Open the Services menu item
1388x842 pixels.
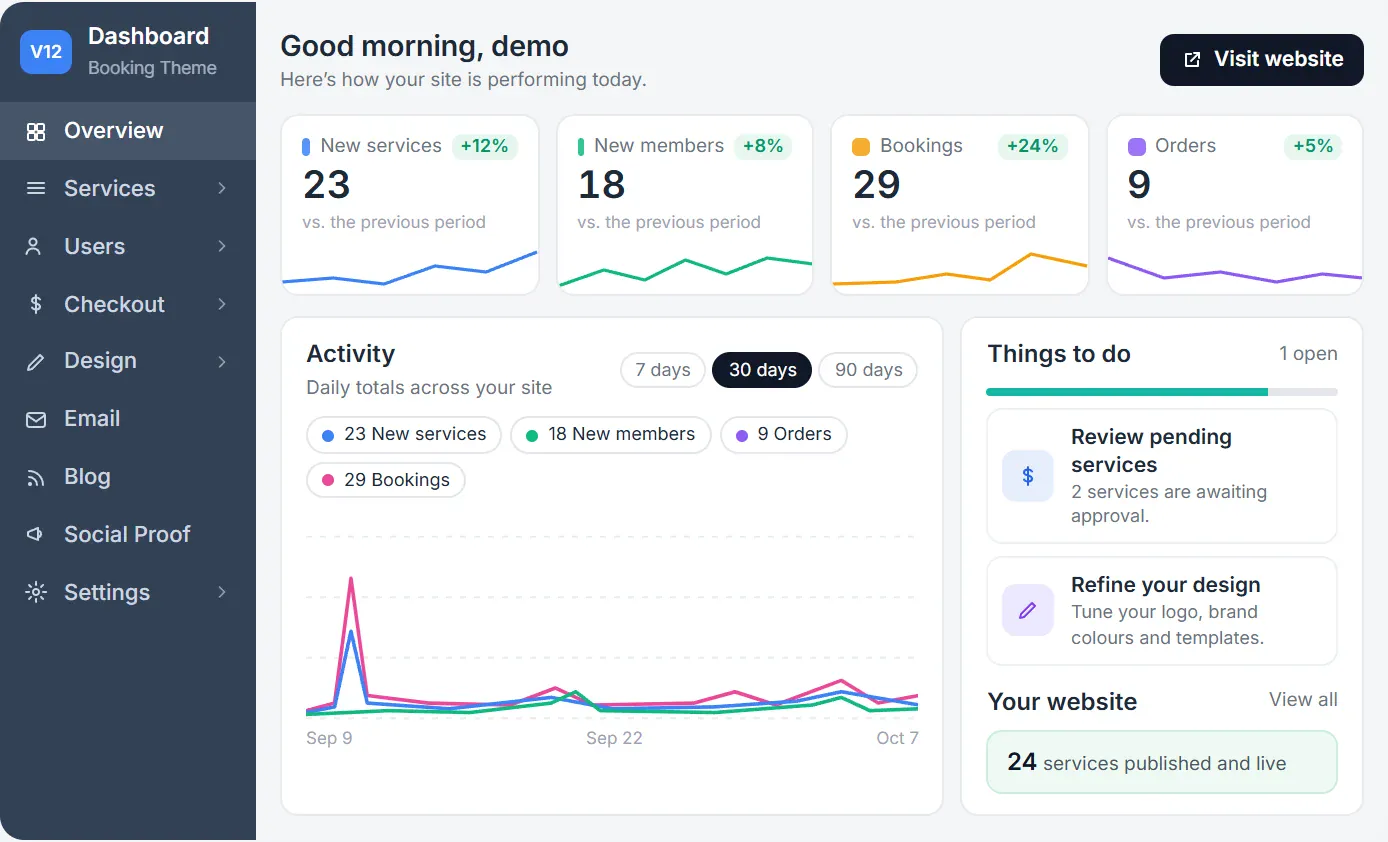tap(128, 188)
